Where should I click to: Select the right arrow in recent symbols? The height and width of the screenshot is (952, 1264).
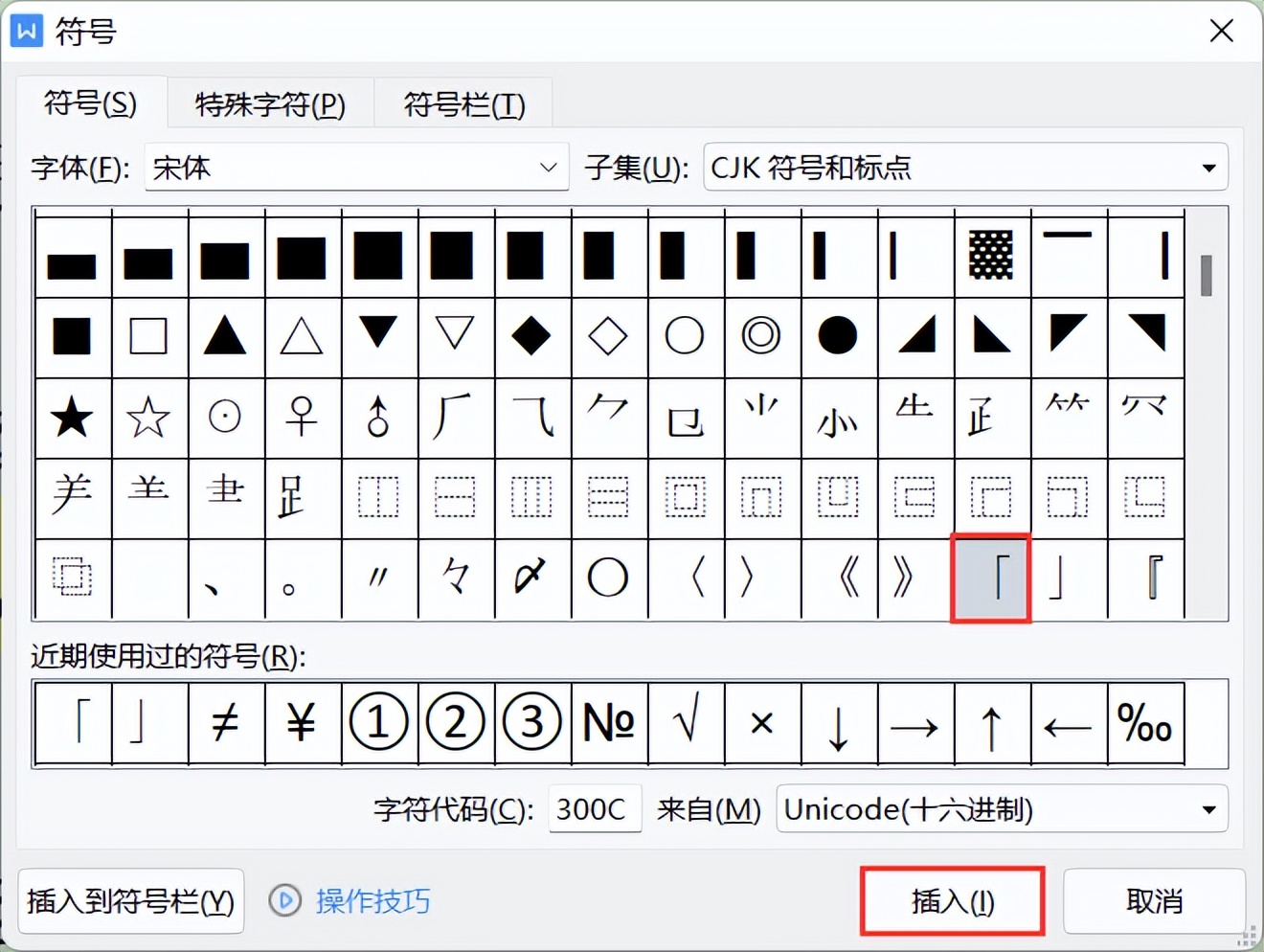click(914, 723)
